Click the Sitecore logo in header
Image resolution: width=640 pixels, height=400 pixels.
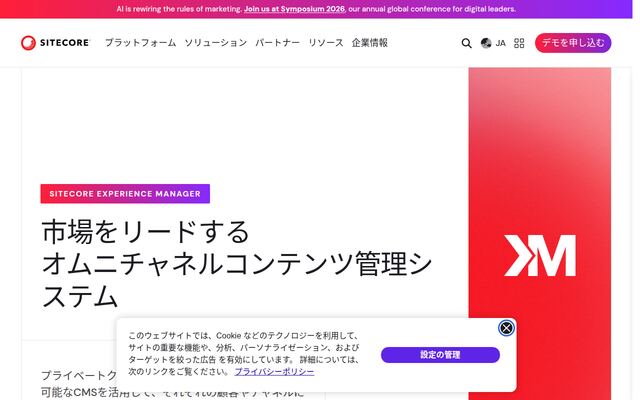56,42
